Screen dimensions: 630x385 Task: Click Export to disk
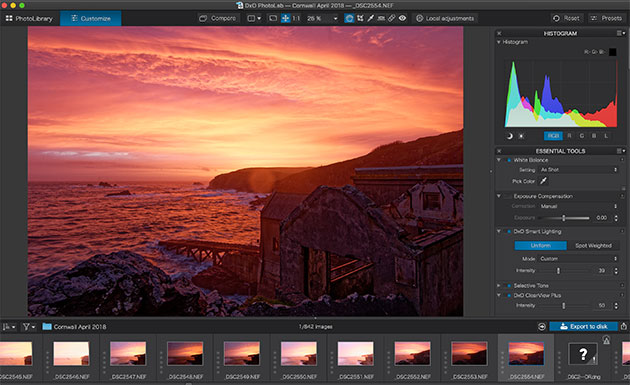584,326
